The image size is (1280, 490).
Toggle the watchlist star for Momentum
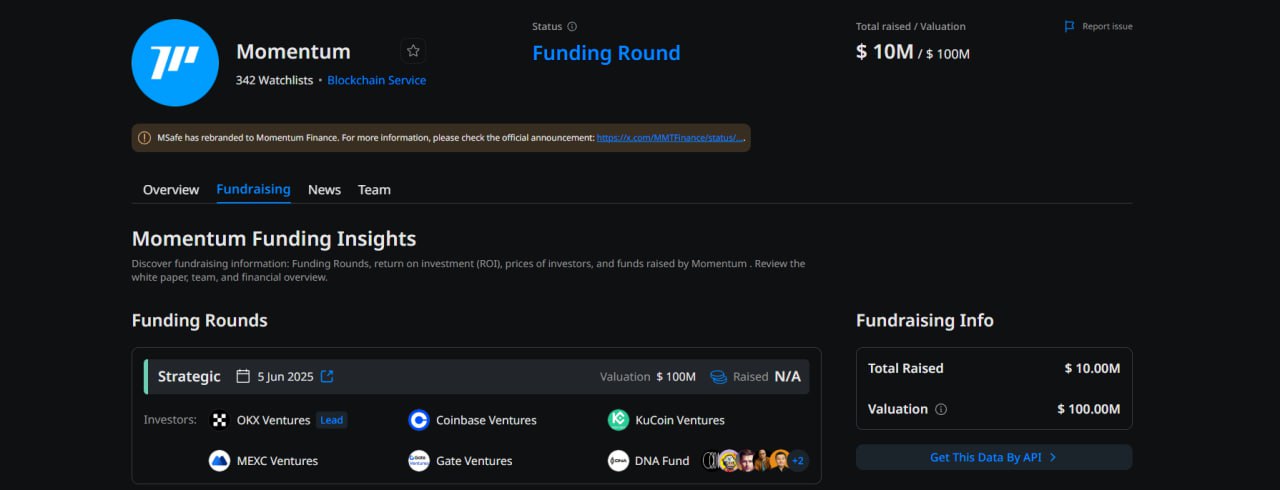tap(413, 51)
